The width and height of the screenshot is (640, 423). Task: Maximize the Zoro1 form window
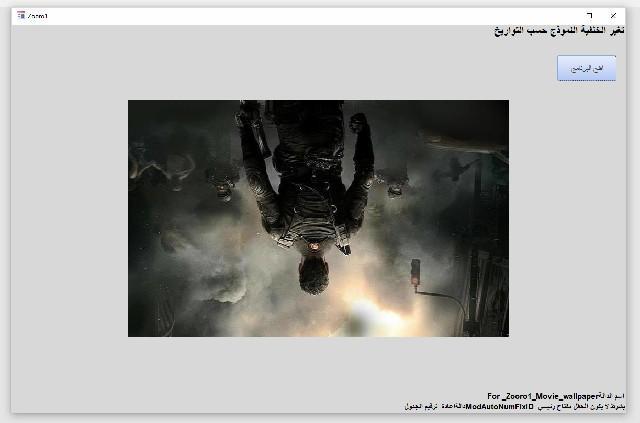pos(589,16)
